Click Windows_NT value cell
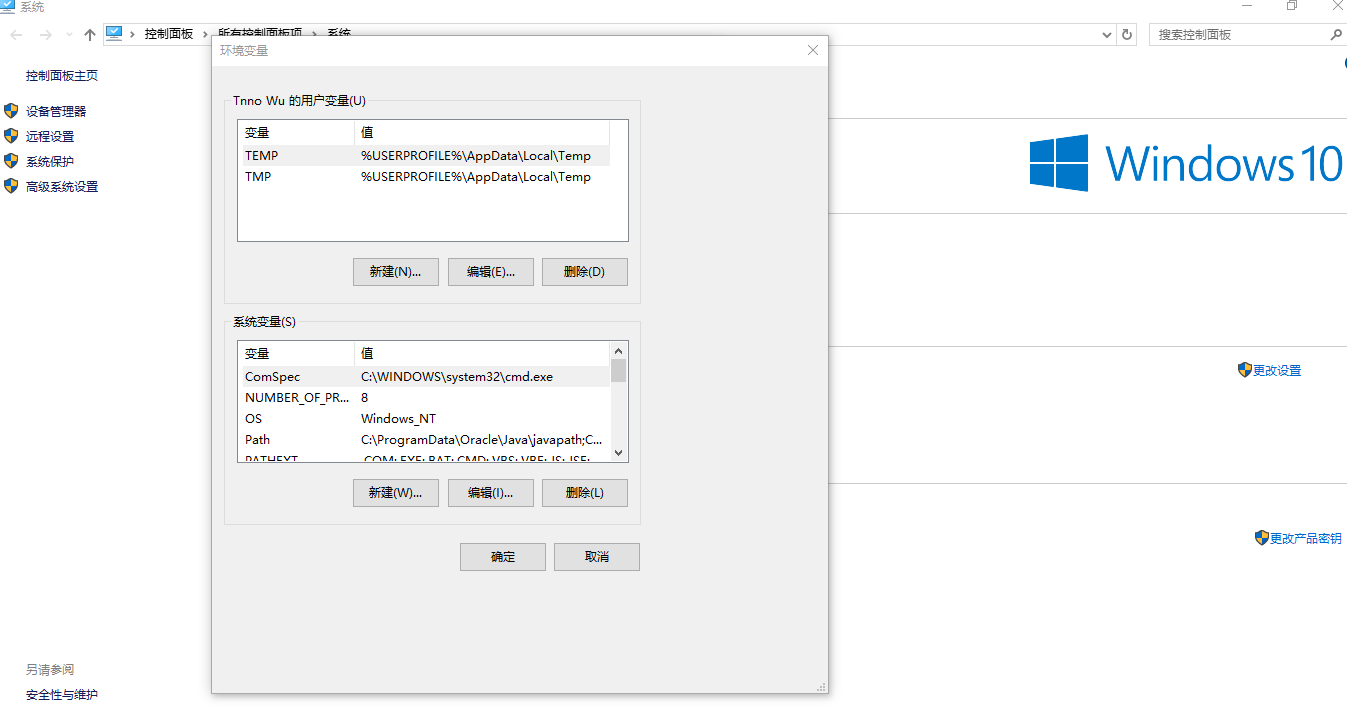The image size is (1347, 719). [398, 419]
